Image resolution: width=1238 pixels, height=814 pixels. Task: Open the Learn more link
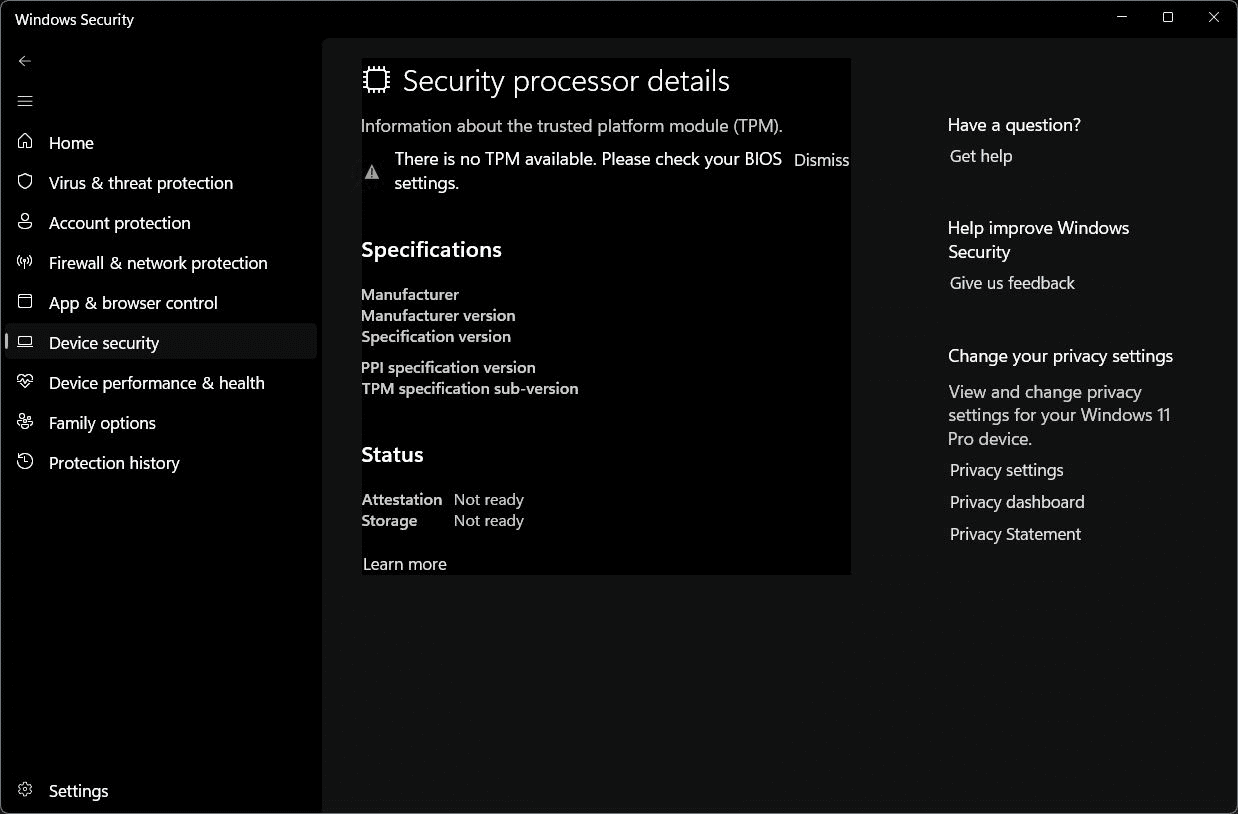(x=404, y=564)
